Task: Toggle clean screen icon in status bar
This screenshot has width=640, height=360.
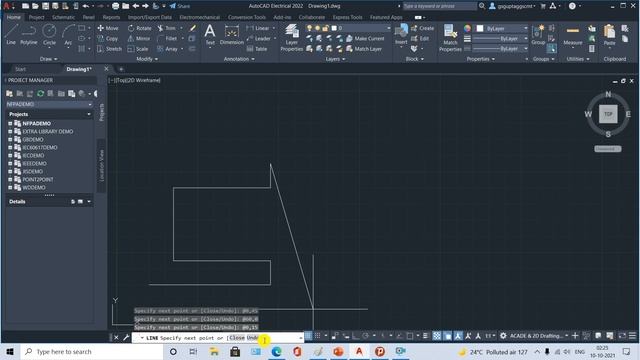Action: [x=622, y=336]
